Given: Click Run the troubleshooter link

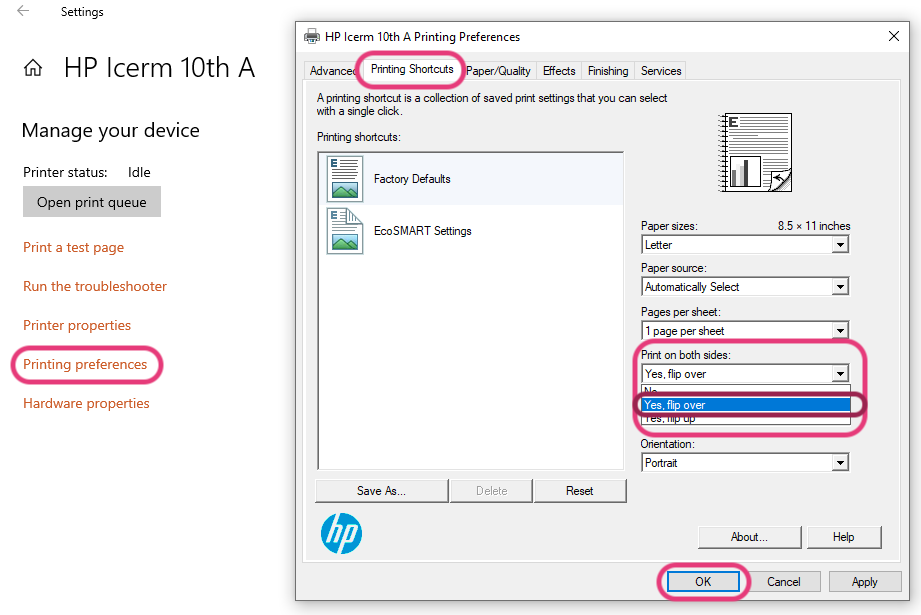Looking at the screenshot, I should [95, 286].
